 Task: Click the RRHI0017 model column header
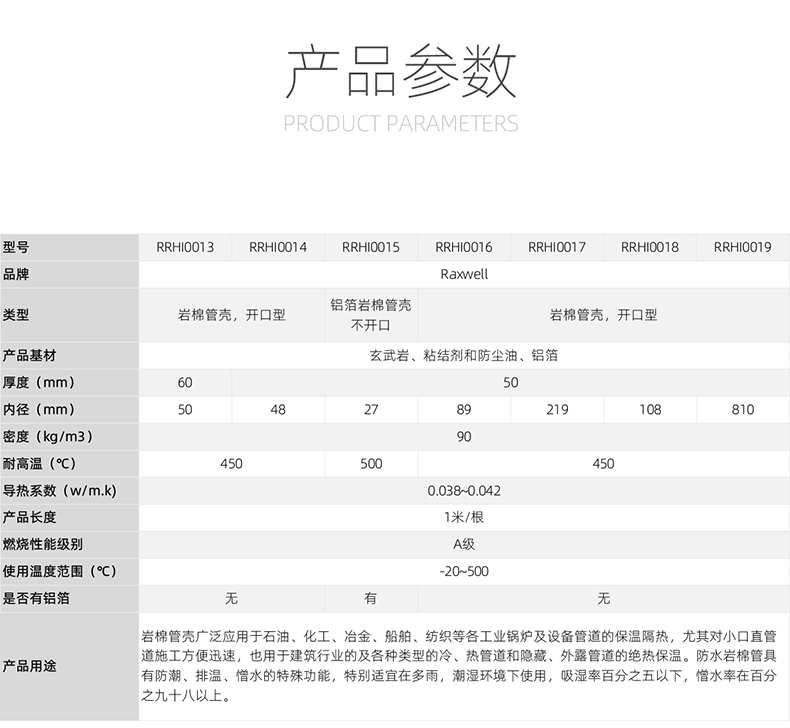point(557,247)
